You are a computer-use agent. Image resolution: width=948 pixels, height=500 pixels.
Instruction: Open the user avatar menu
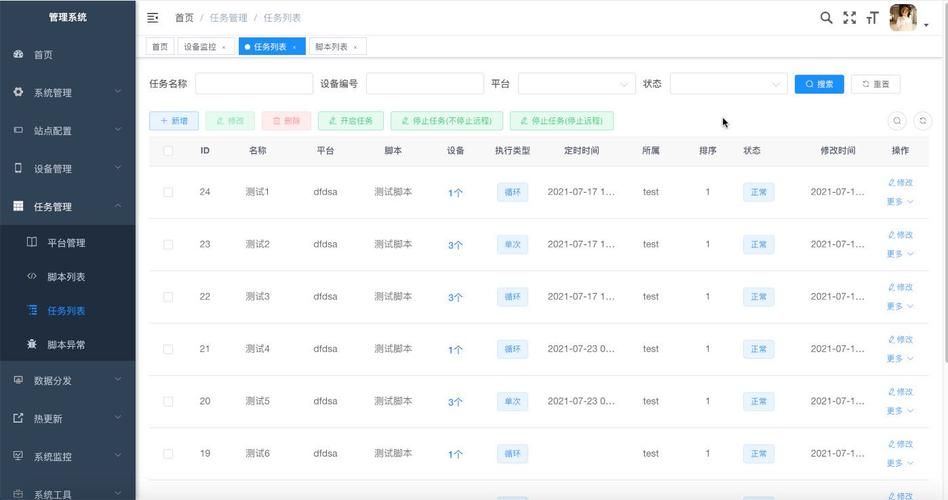coord(903,18)
